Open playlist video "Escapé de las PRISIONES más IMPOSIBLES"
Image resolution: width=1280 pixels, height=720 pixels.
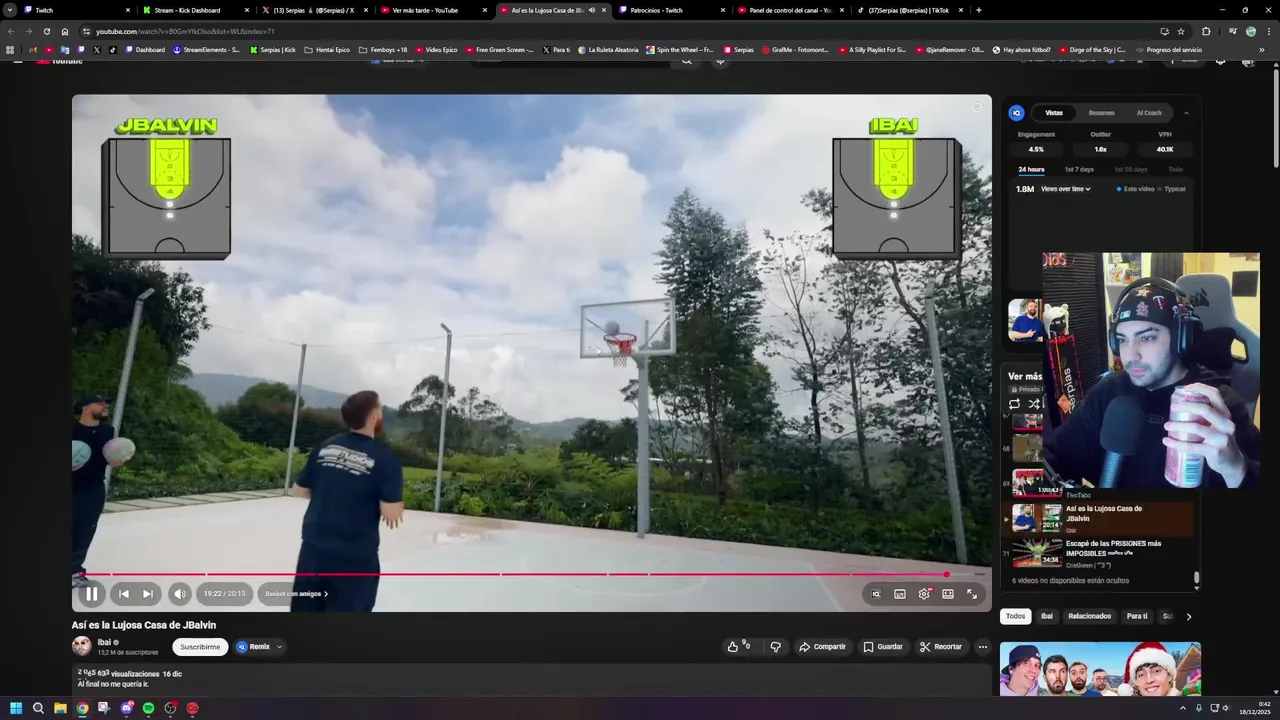[1100, 552]
